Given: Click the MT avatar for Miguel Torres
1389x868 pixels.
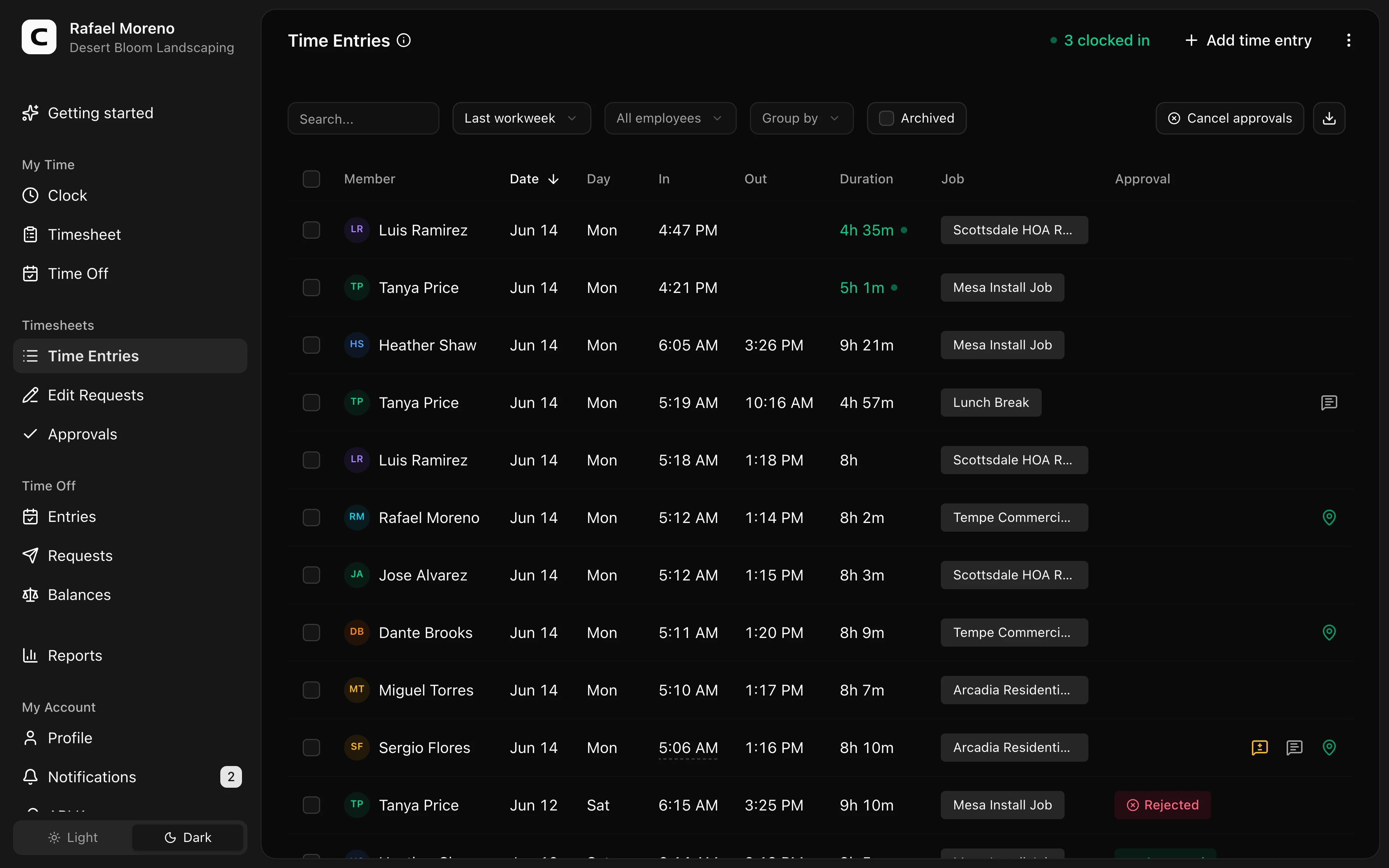Looking at the screenshot, I should coord(356,689).
